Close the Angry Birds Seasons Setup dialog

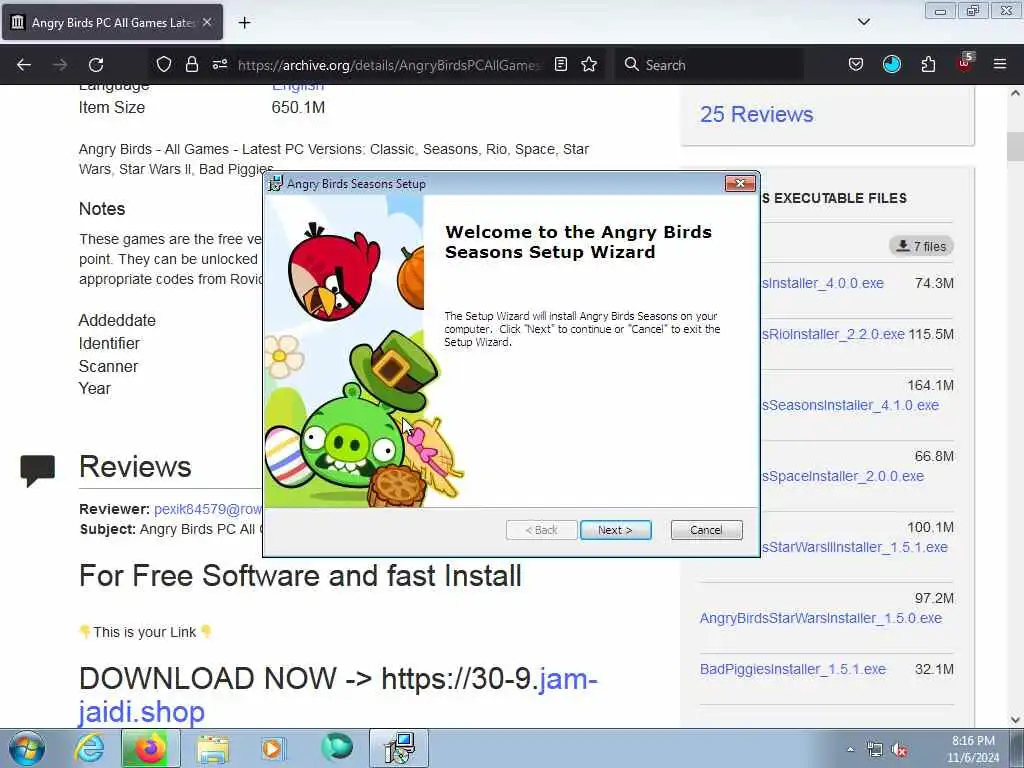[740, 184]
